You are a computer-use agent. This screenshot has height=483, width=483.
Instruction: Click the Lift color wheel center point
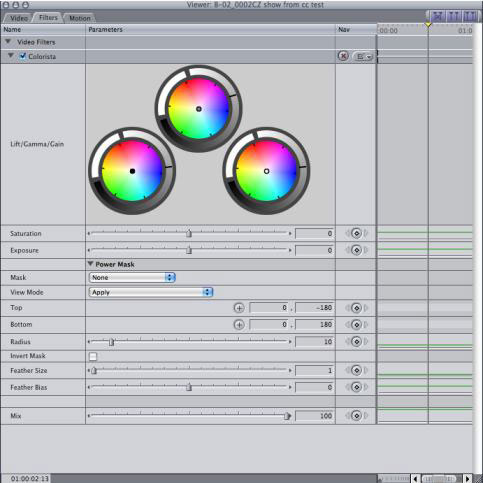[x=132, y=171]
